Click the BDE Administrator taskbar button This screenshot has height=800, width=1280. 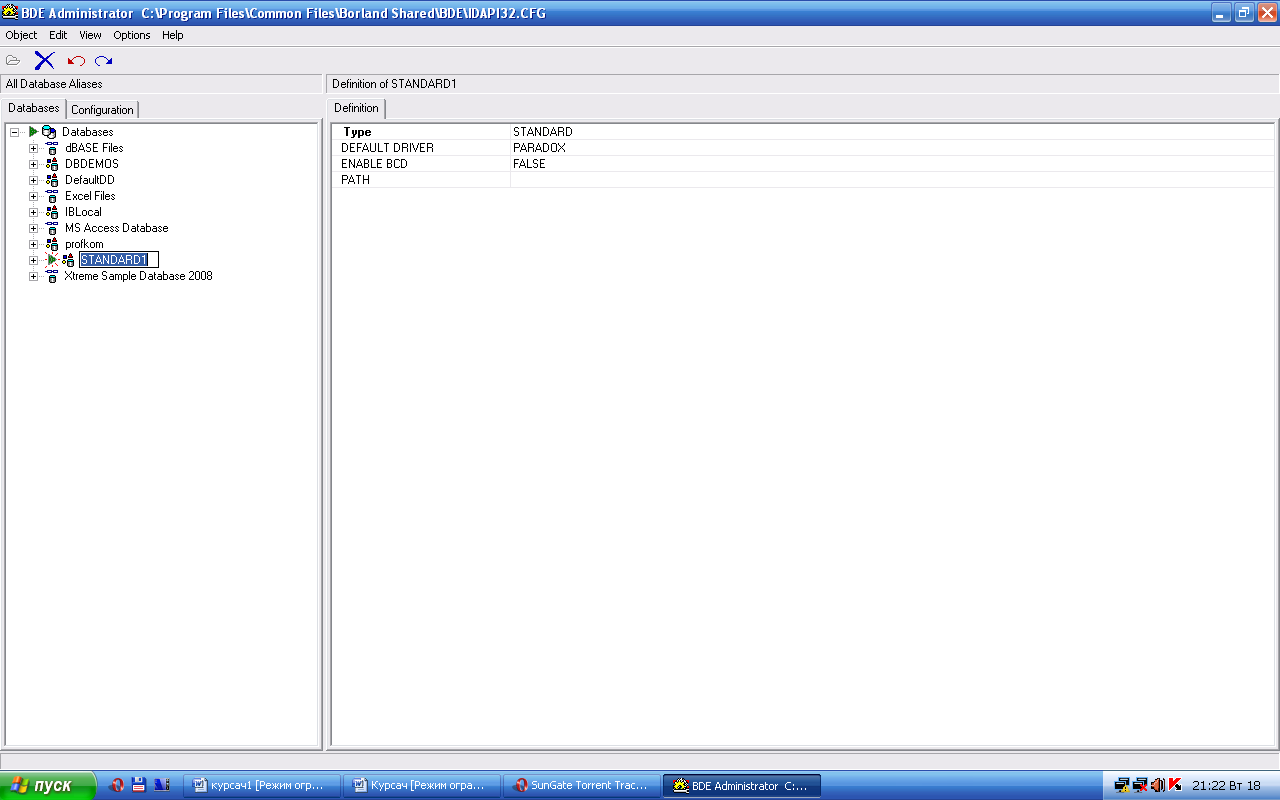point(741,785)
